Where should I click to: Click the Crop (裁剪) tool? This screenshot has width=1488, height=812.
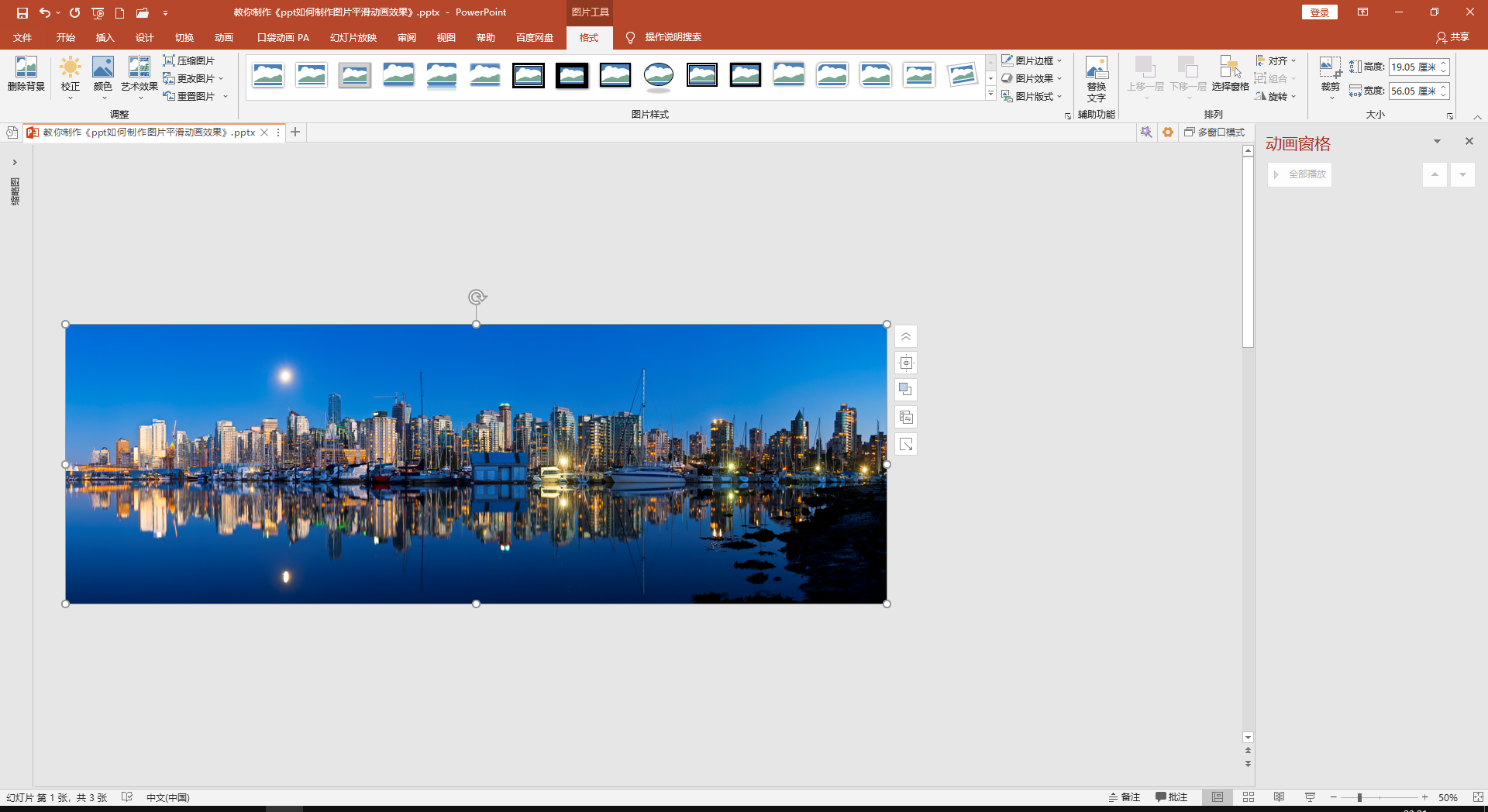1331,77
